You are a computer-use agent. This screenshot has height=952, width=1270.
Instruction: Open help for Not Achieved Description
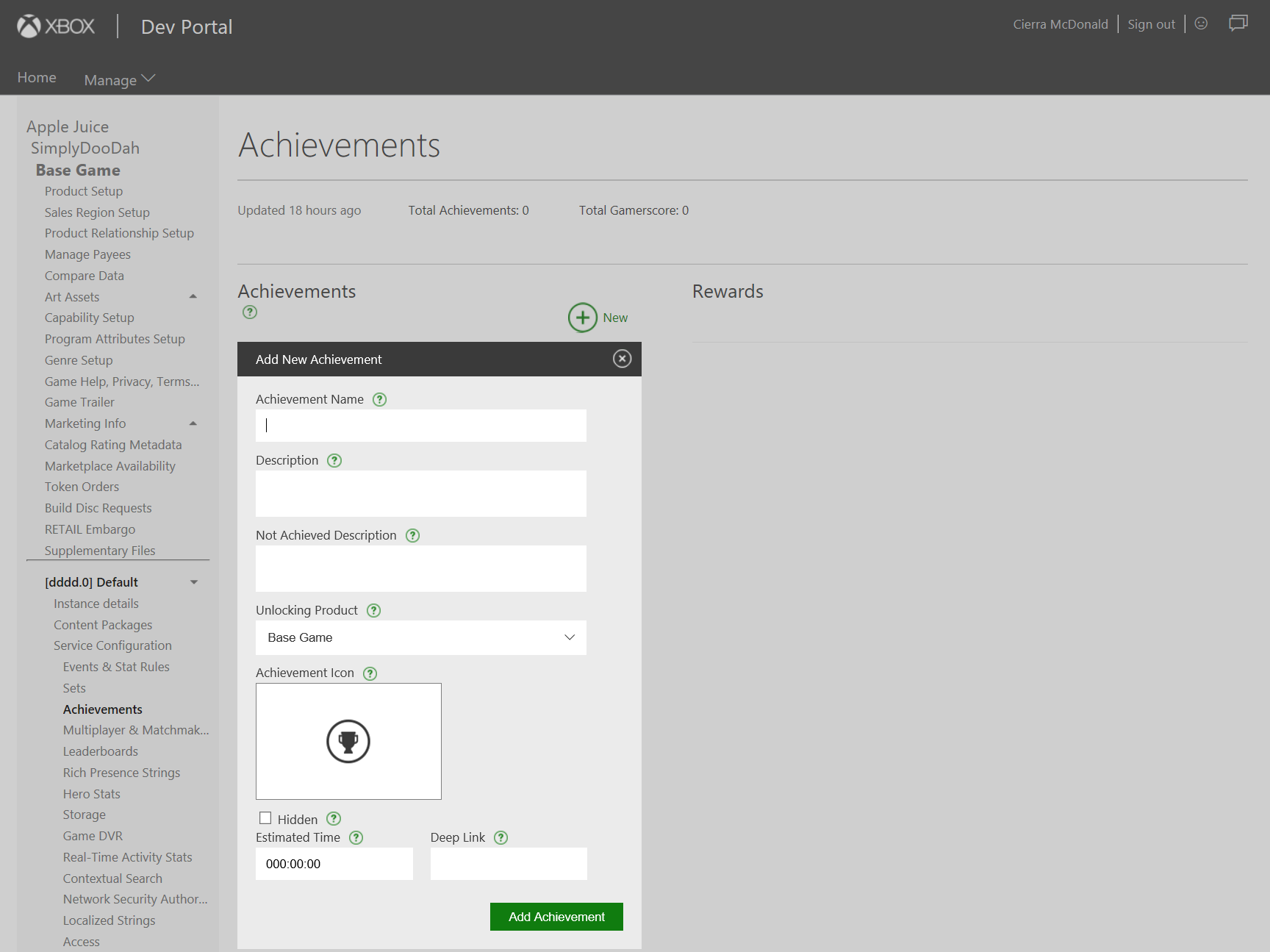click(413, 535)
